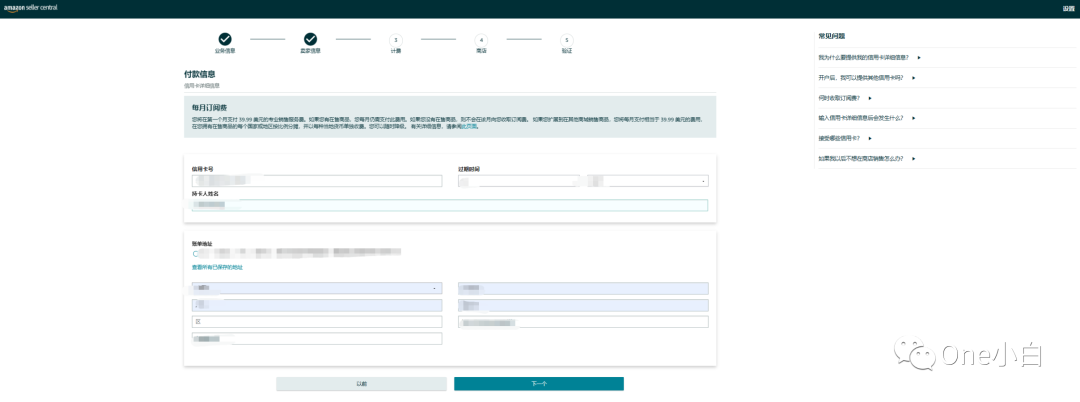Open the 查看所有已保存的地址 link
This screenshot has height=402, width=1080.
(x=217, y=267)
